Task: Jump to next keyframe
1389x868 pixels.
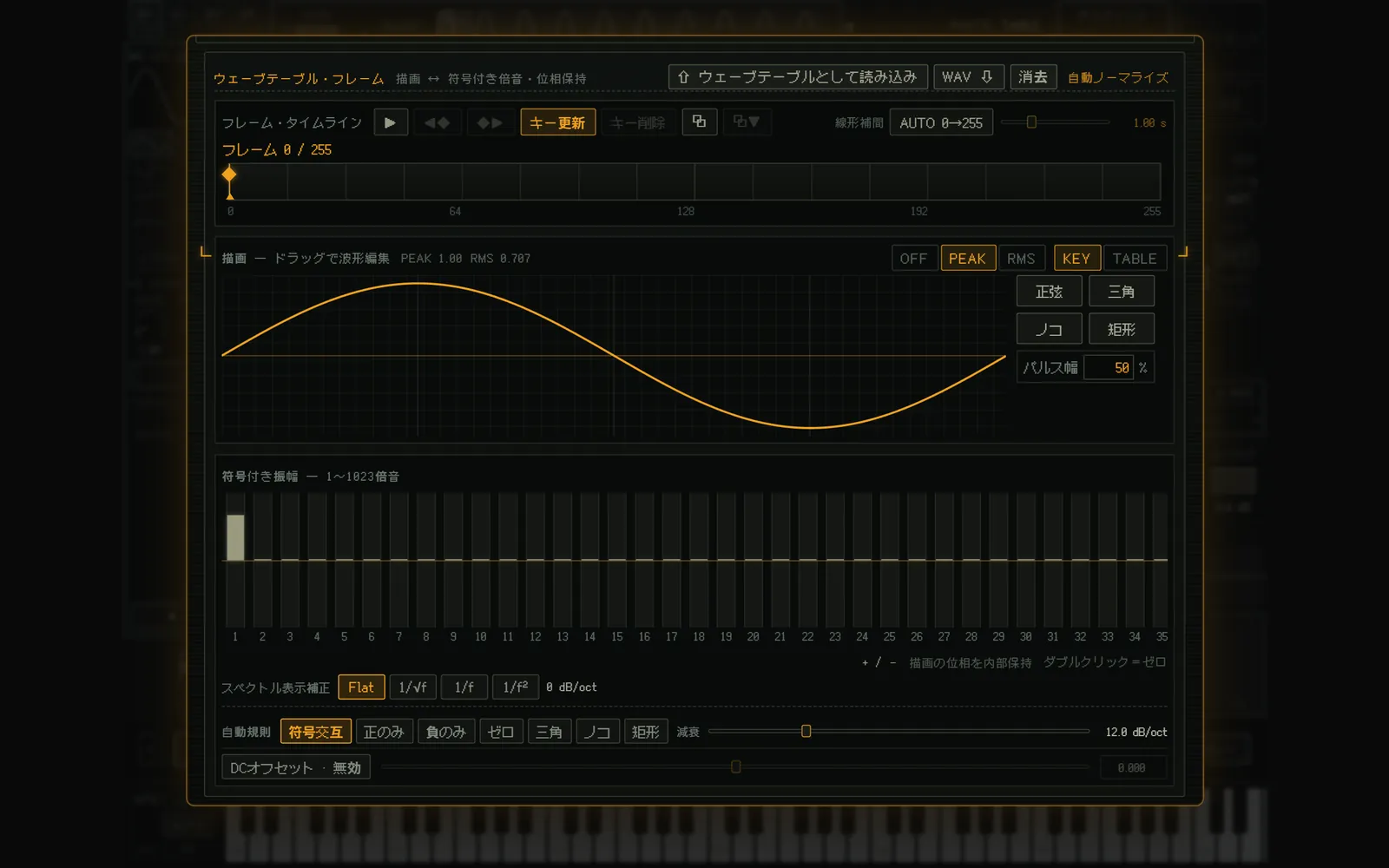Action: [490, 122]
